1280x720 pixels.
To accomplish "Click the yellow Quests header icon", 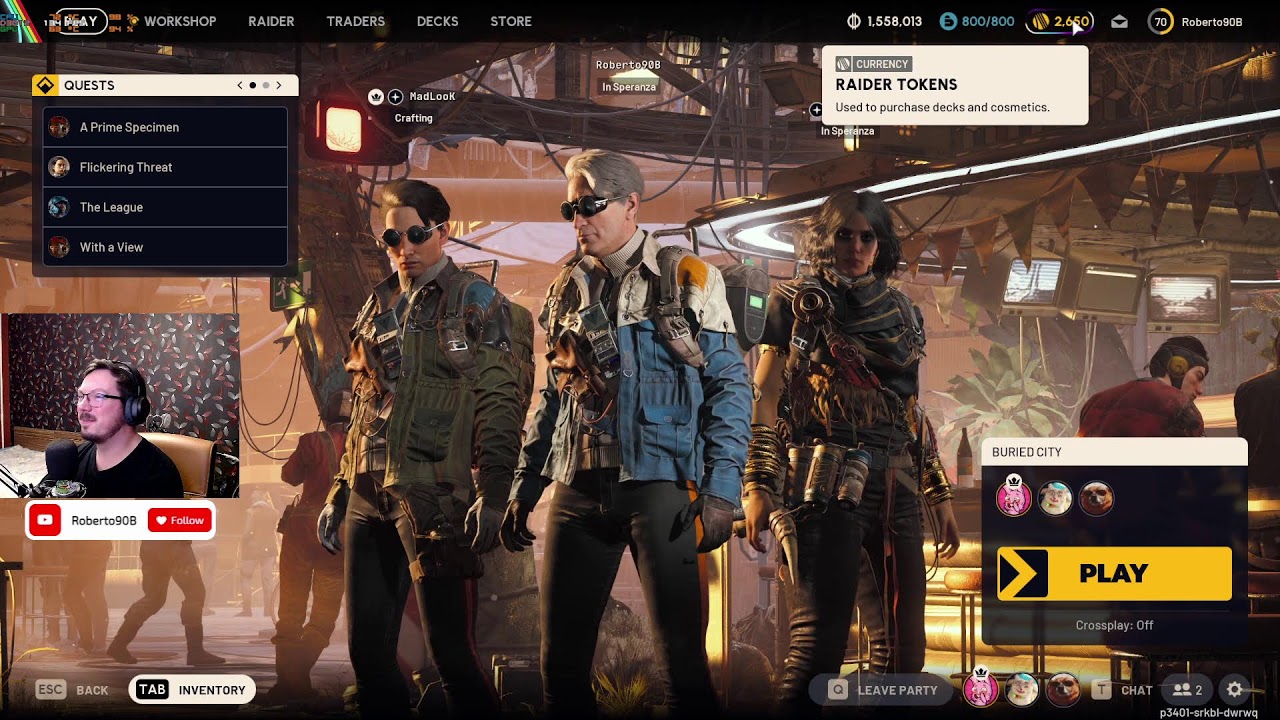I will point(45,85).
